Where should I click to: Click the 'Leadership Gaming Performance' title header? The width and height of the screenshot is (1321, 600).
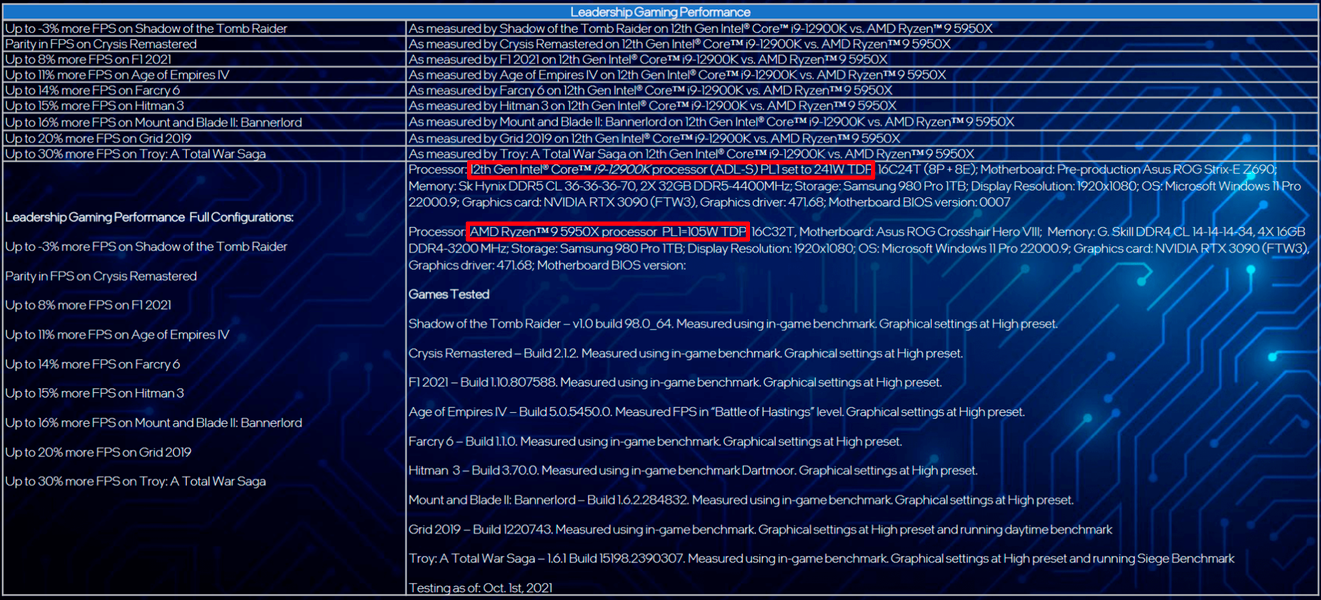pos(660,12)
